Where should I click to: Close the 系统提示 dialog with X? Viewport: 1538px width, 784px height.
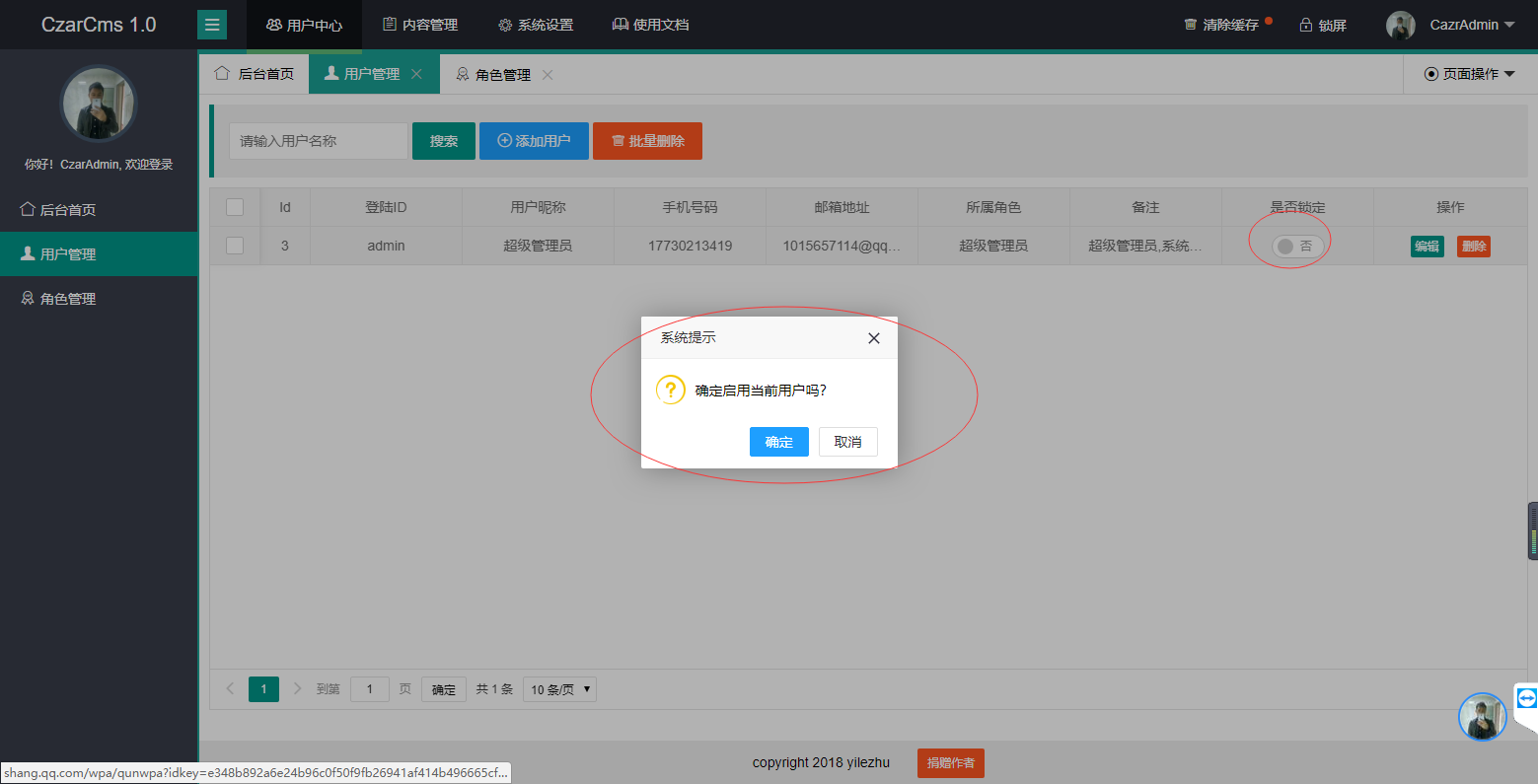coord(873,338)
